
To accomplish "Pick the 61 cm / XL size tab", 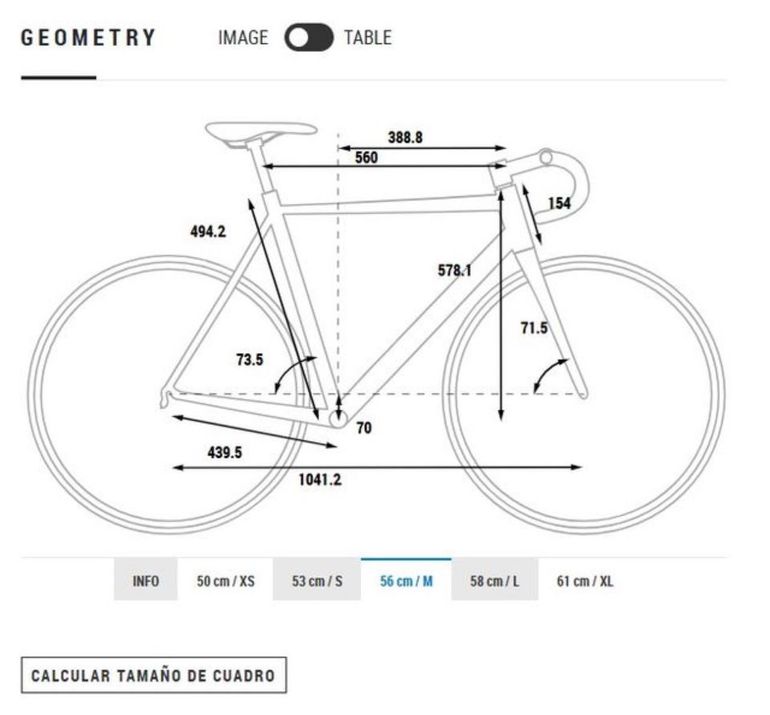I will click(585, 581).
